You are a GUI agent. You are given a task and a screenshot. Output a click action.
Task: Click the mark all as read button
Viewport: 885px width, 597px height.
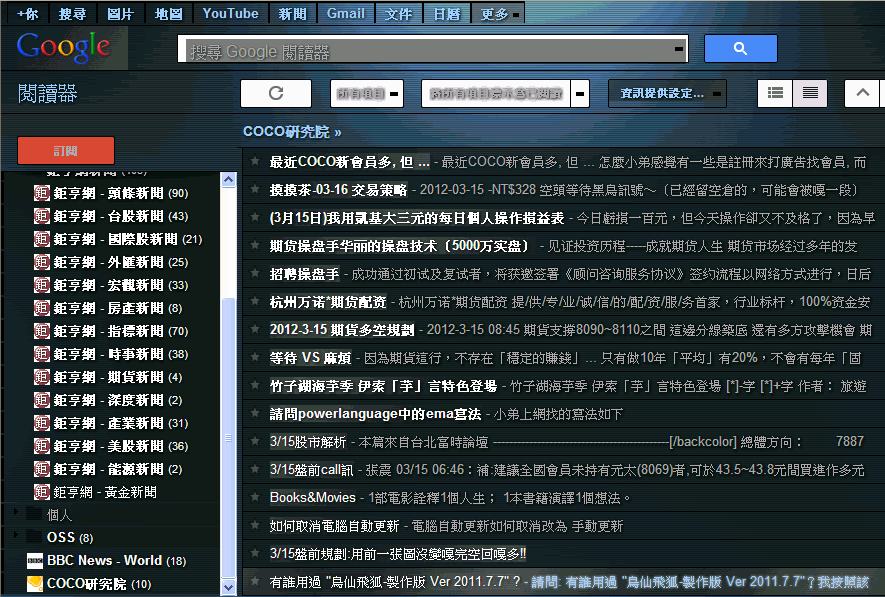496,93
